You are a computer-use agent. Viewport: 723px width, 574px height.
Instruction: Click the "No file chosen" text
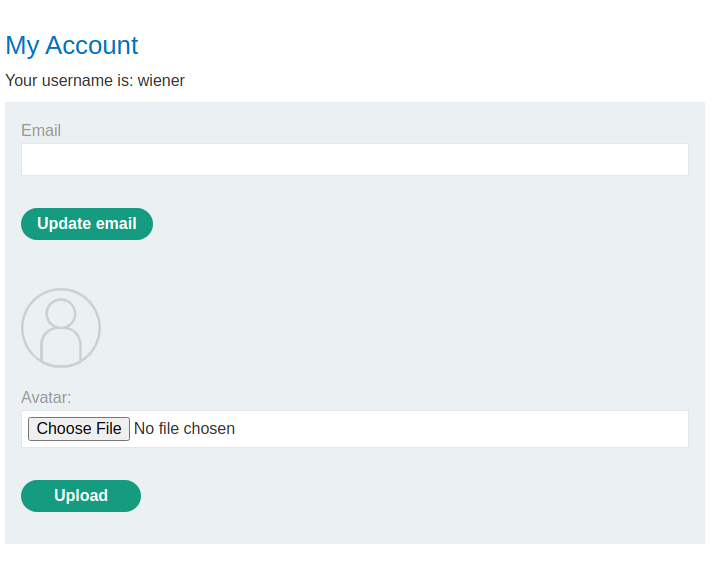pyautogui.click(x=184, y=429)
